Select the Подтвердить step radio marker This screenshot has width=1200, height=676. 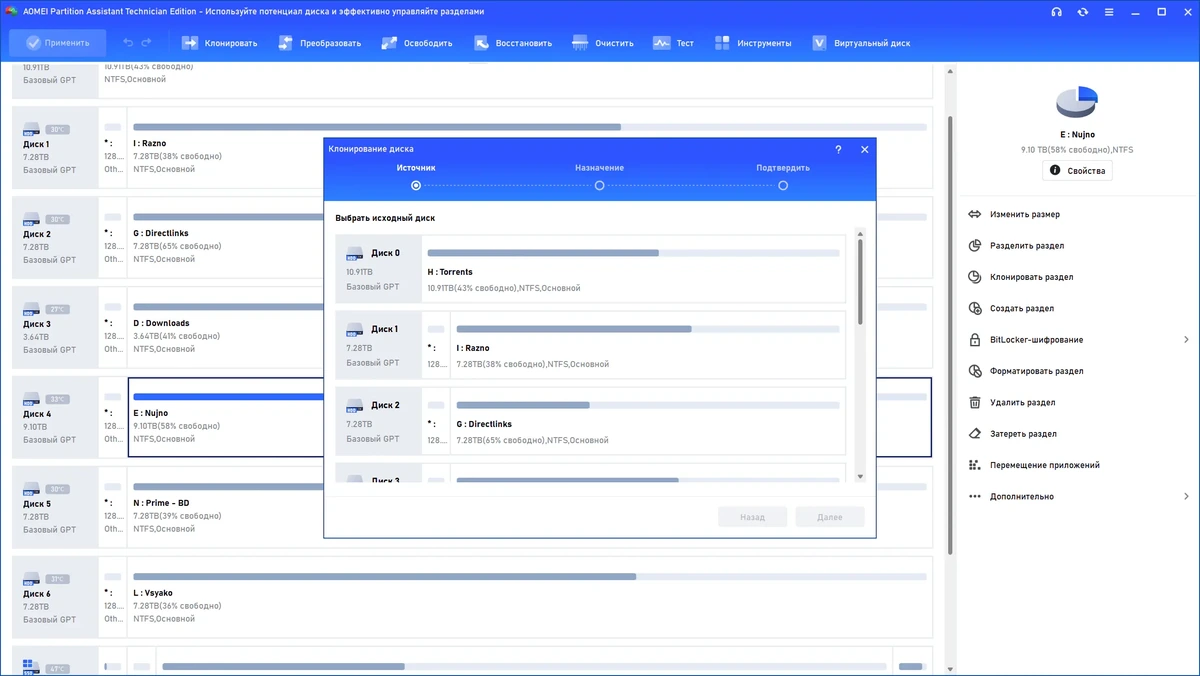(x=783, y=185)
